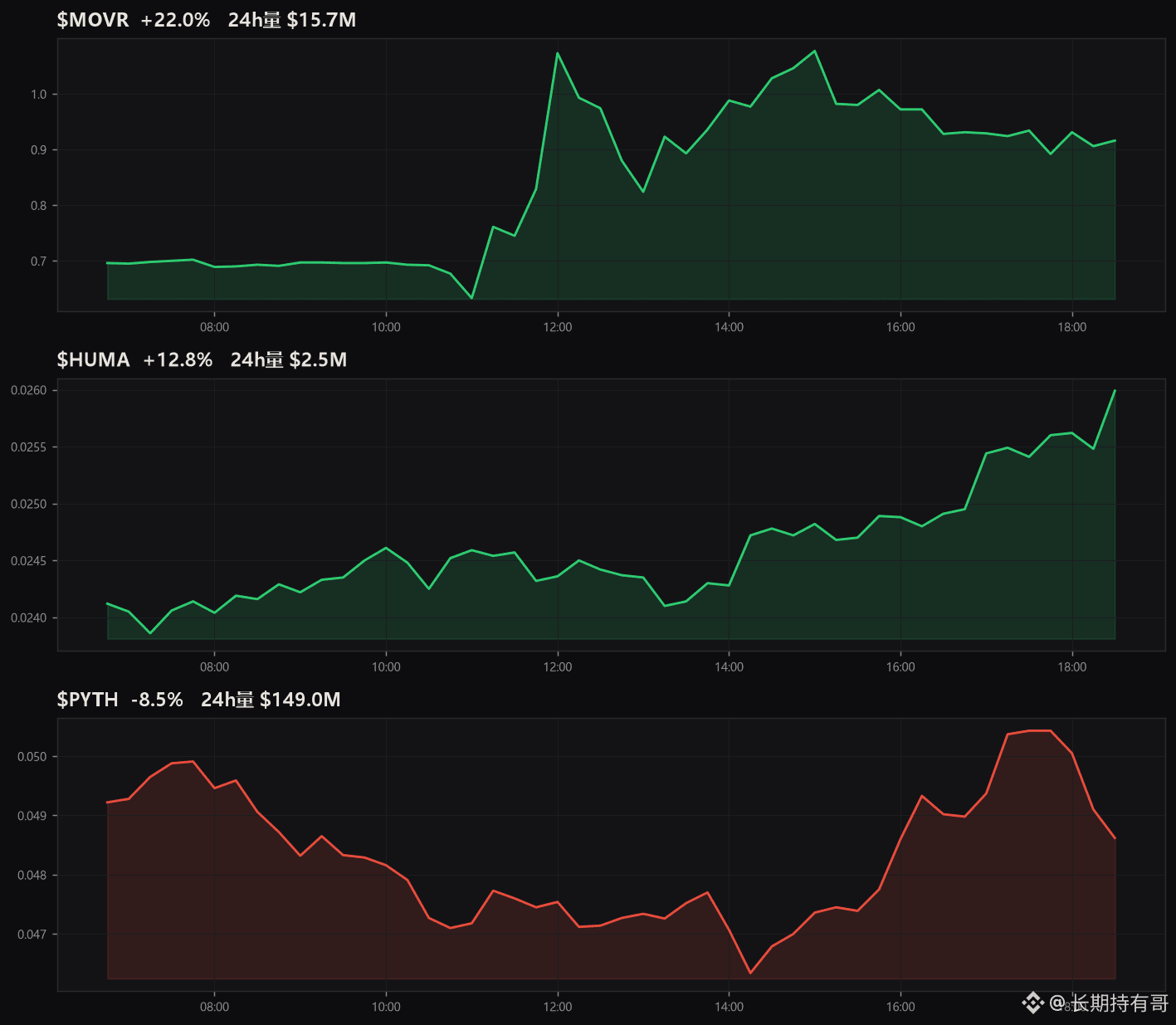Click the 24h volume $15.7M label
The height and width of the screenshot is (1025, 1176).
[292, 20]
